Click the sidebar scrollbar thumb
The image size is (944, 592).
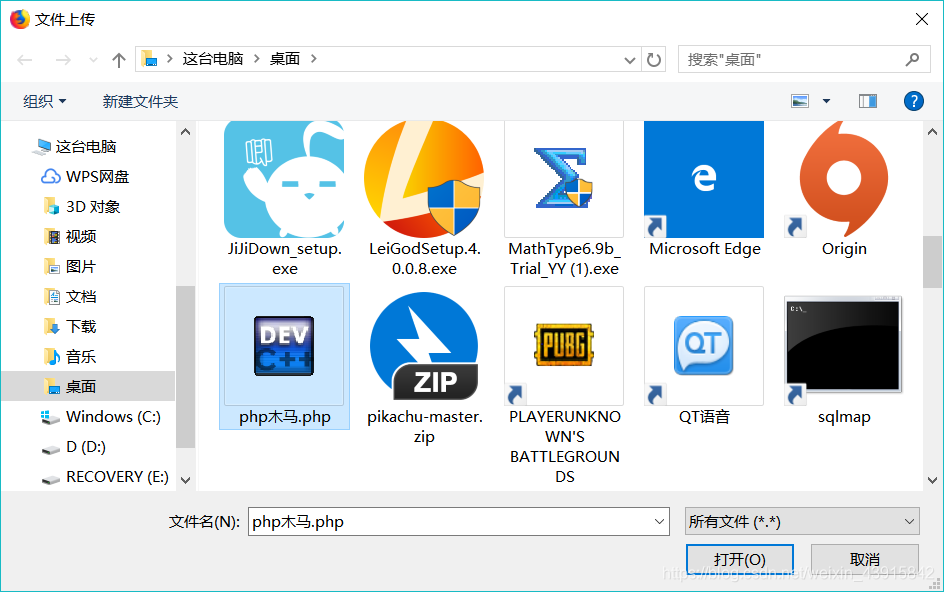(185, 367)
